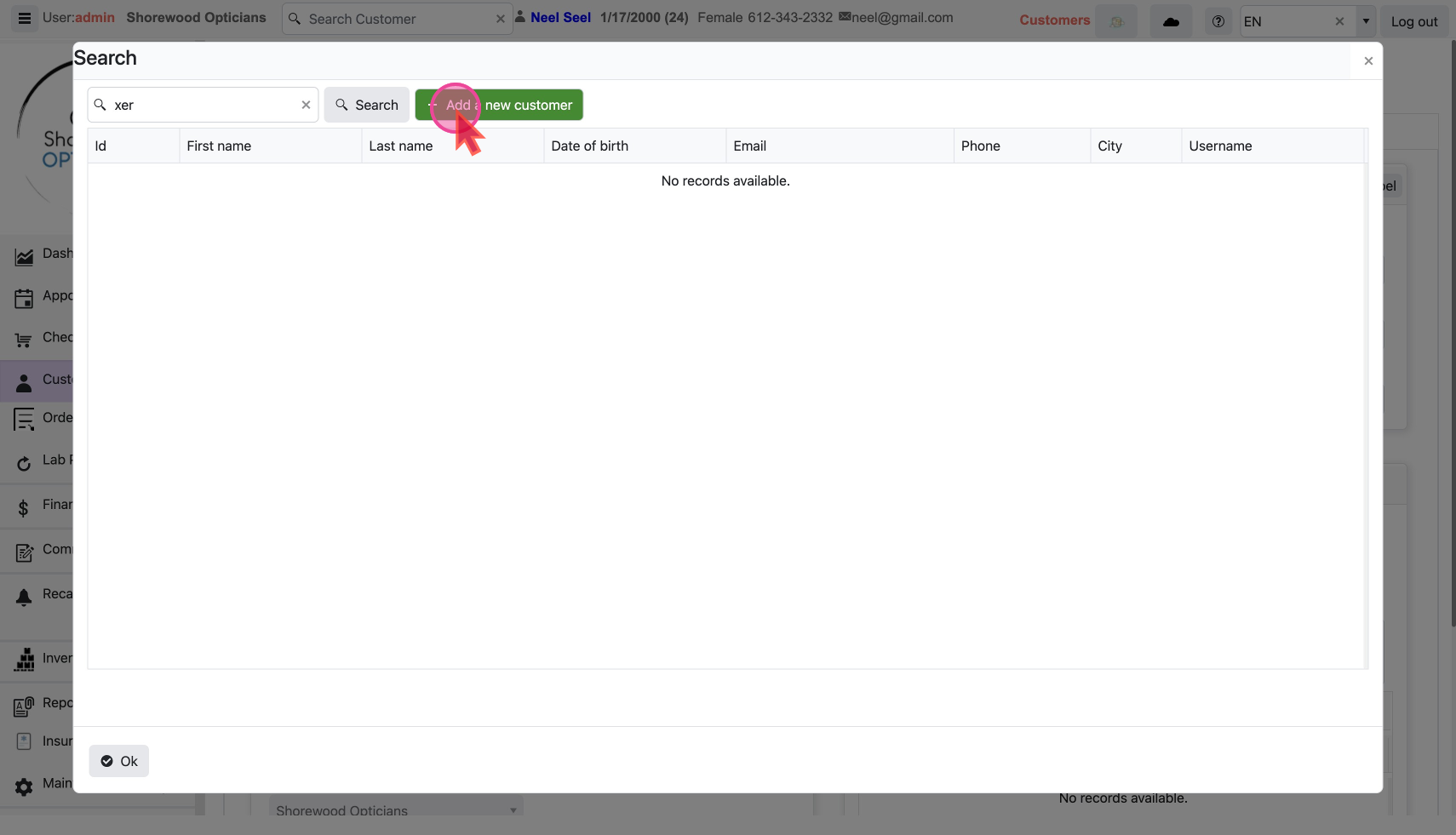Expand the EN language dropdown arrow
The image size is (1456, 835).
[1366, 21]
